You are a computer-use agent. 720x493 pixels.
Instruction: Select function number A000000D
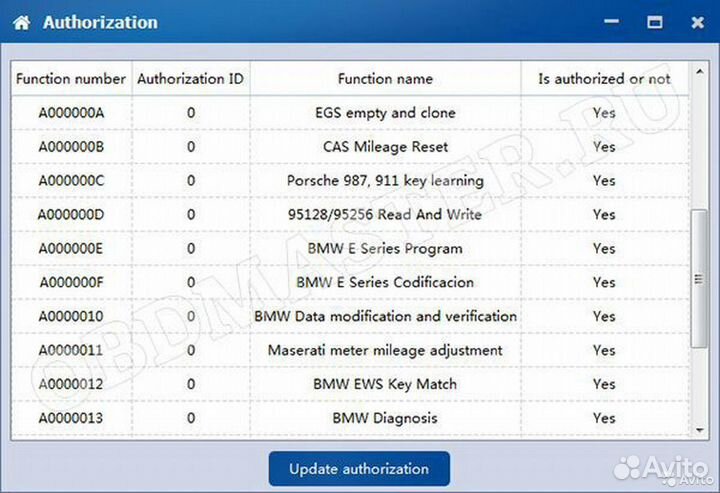(x=71, y=215)
